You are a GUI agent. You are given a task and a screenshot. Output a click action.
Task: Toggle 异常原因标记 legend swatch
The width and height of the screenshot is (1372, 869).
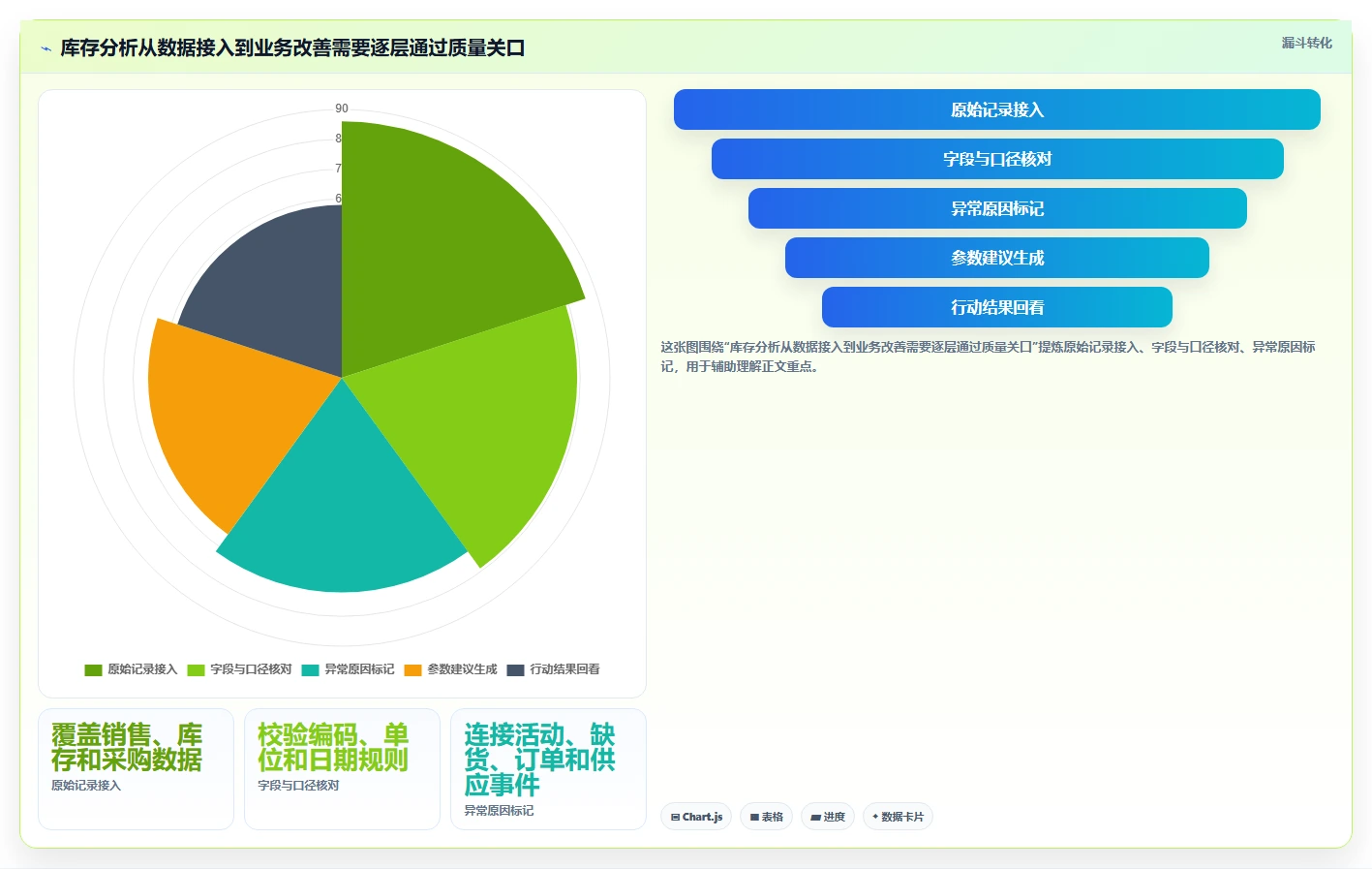(x=310, y=669)
